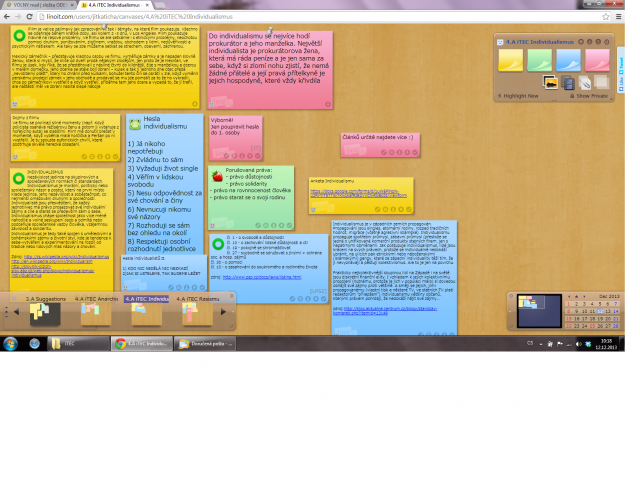Open the taskbar clock showing 10:35

[606, 344]
